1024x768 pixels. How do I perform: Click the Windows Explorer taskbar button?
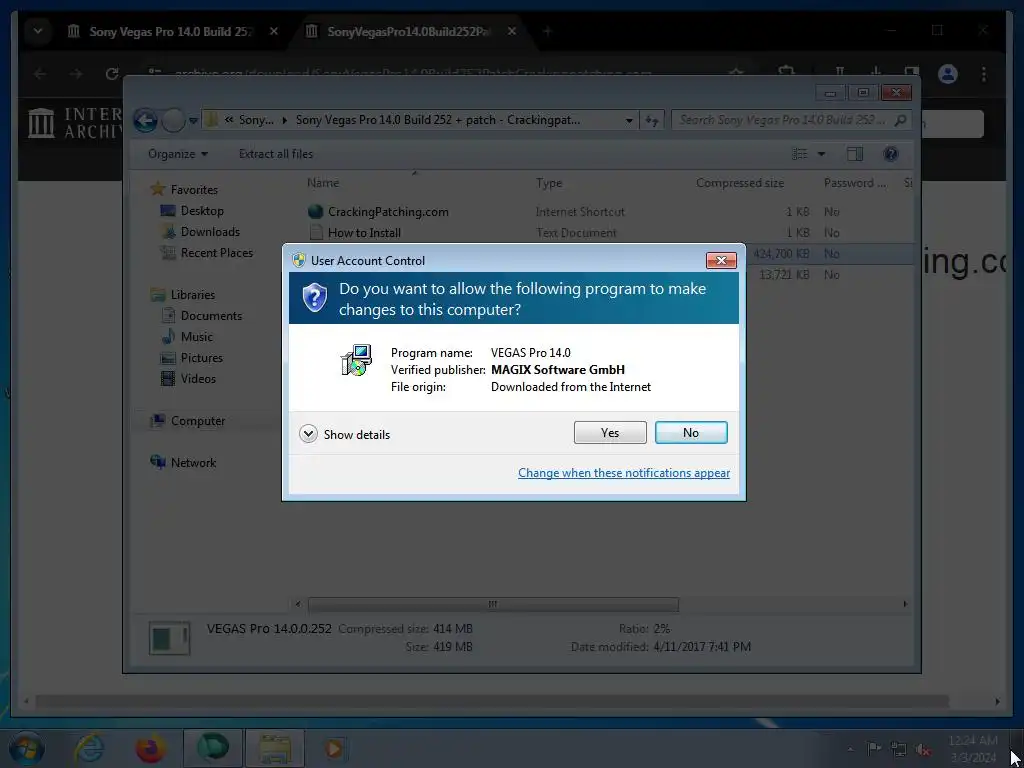(x=274, y=748)
